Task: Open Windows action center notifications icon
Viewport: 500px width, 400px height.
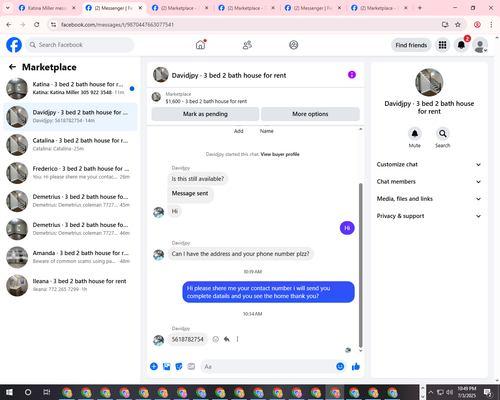Action: 487,392
